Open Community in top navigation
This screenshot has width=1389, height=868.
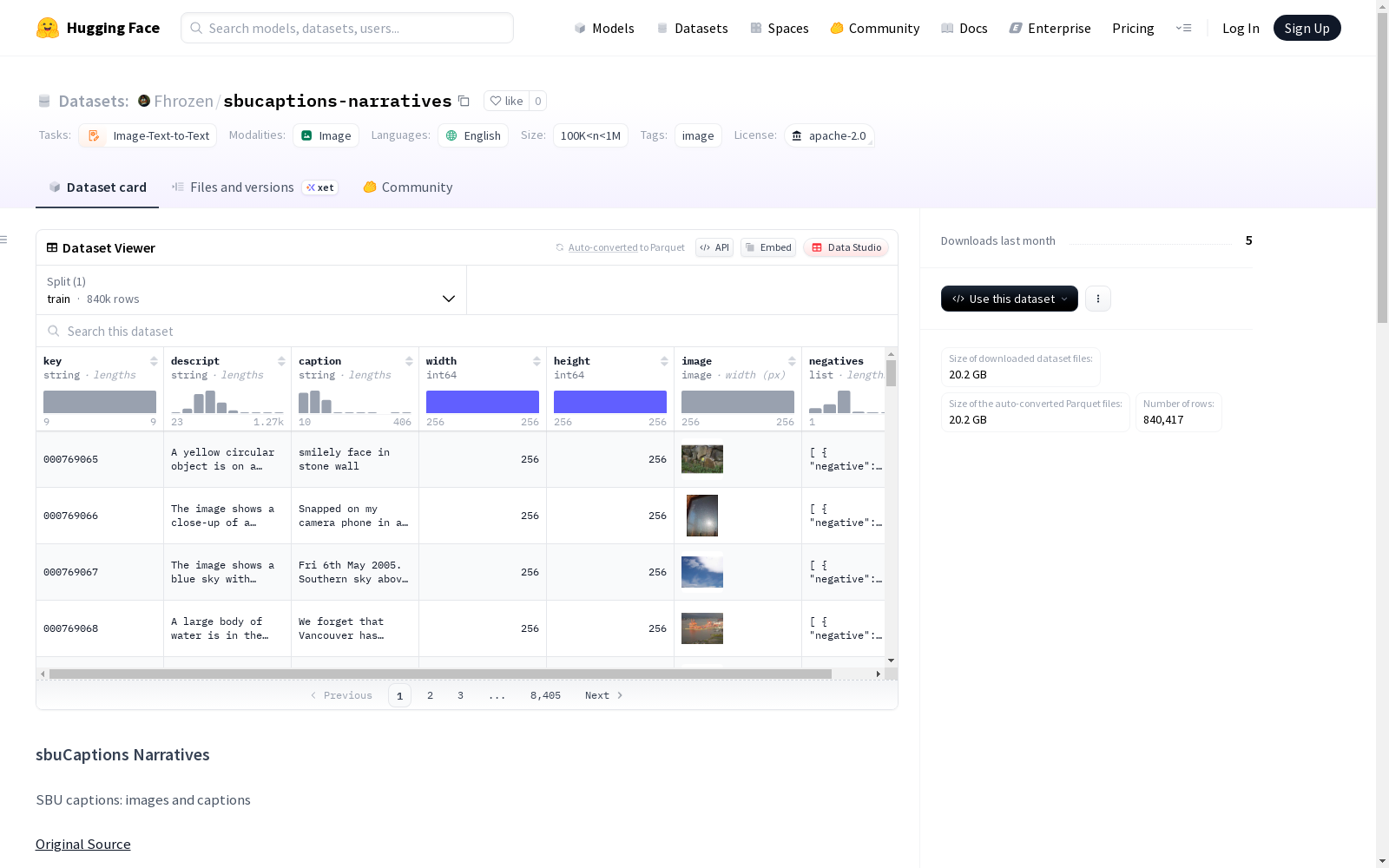(x=875, y=28)
